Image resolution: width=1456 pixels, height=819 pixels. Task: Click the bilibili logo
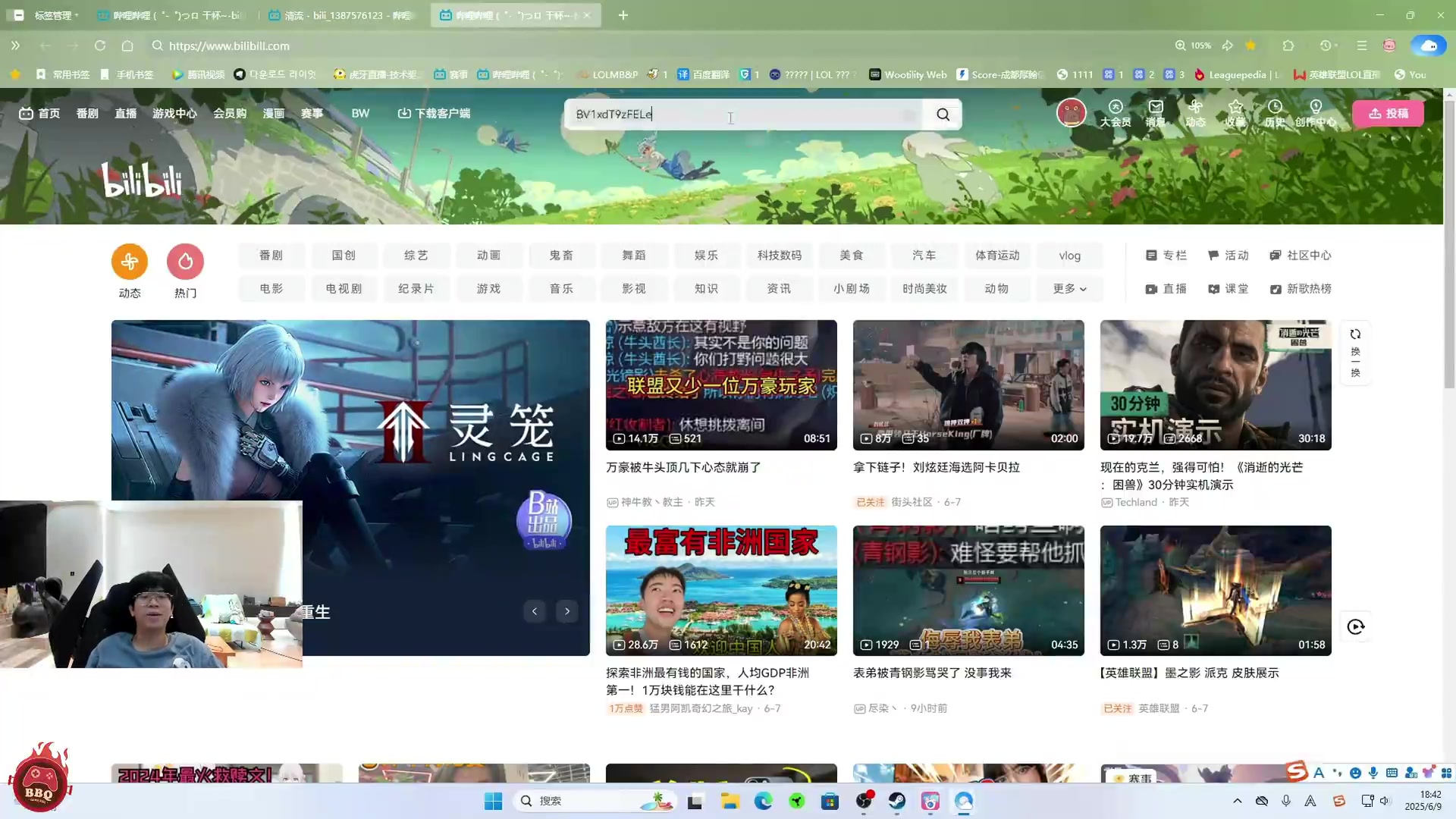[141, 179]
